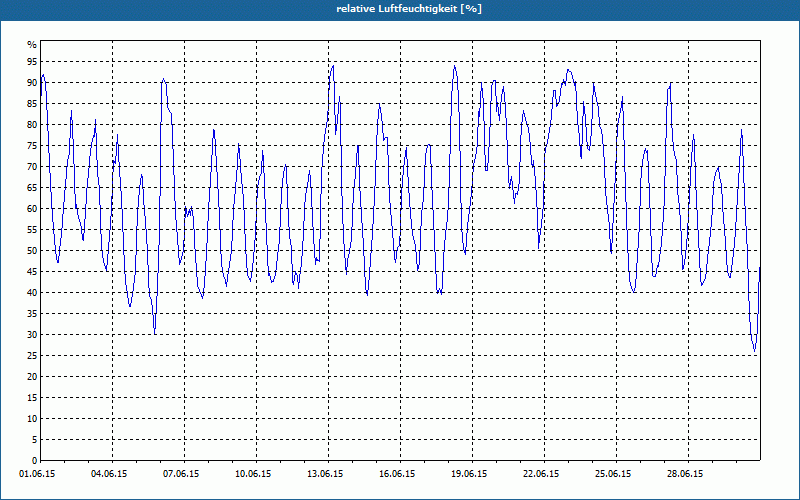Click the y-axis value 5
800x500 pixels.
click(35, 440)
